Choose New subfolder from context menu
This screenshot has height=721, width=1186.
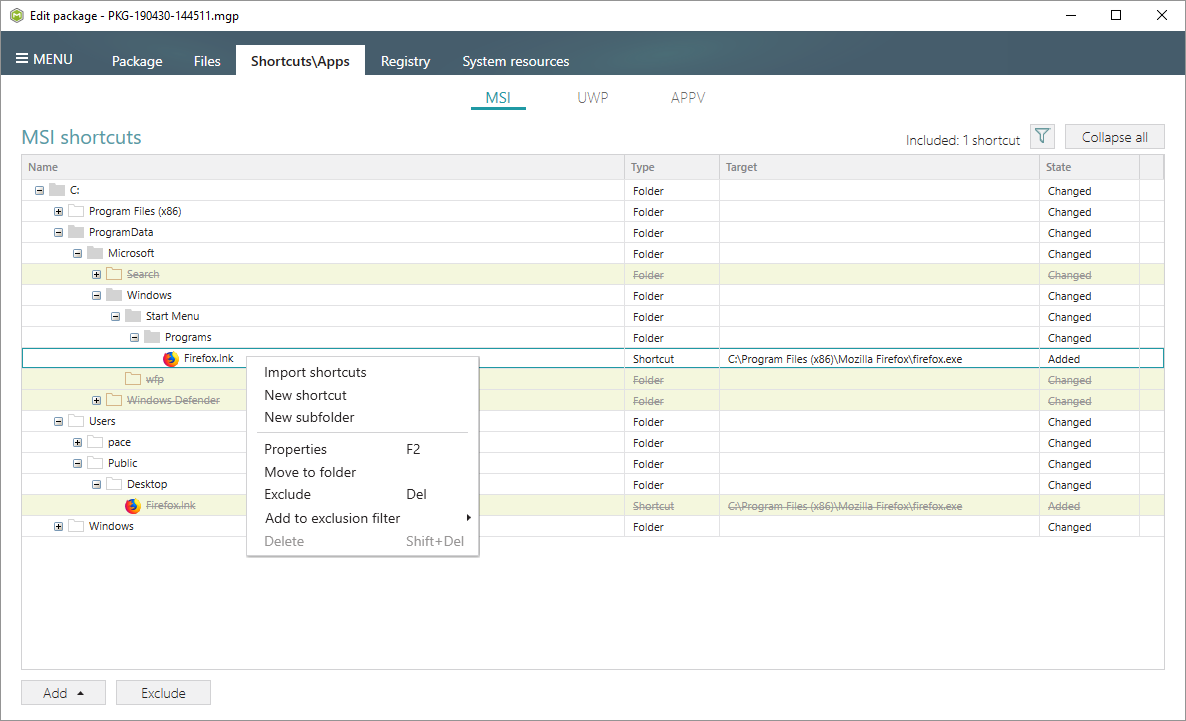(x=363, y=418)
